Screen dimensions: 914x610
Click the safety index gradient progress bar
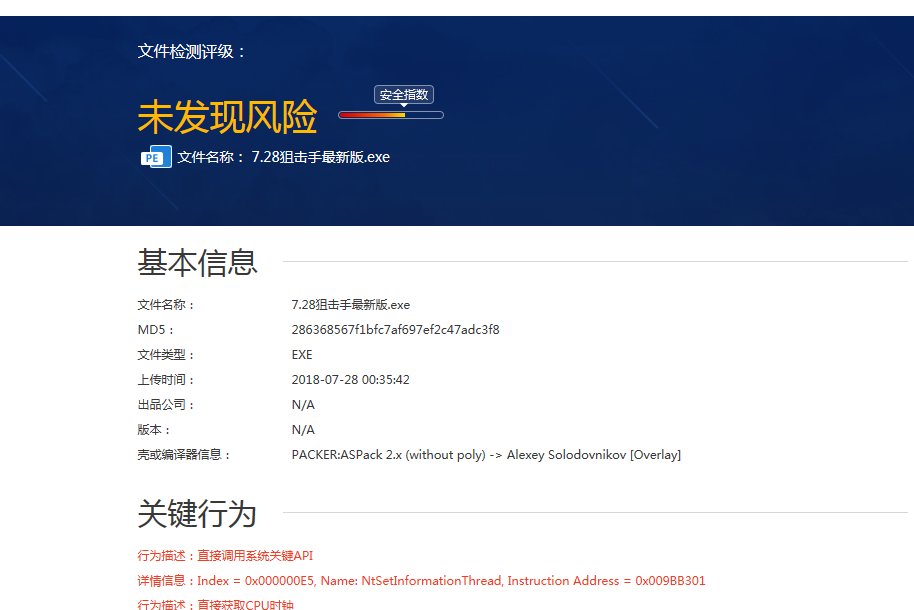tap(391, 115)
